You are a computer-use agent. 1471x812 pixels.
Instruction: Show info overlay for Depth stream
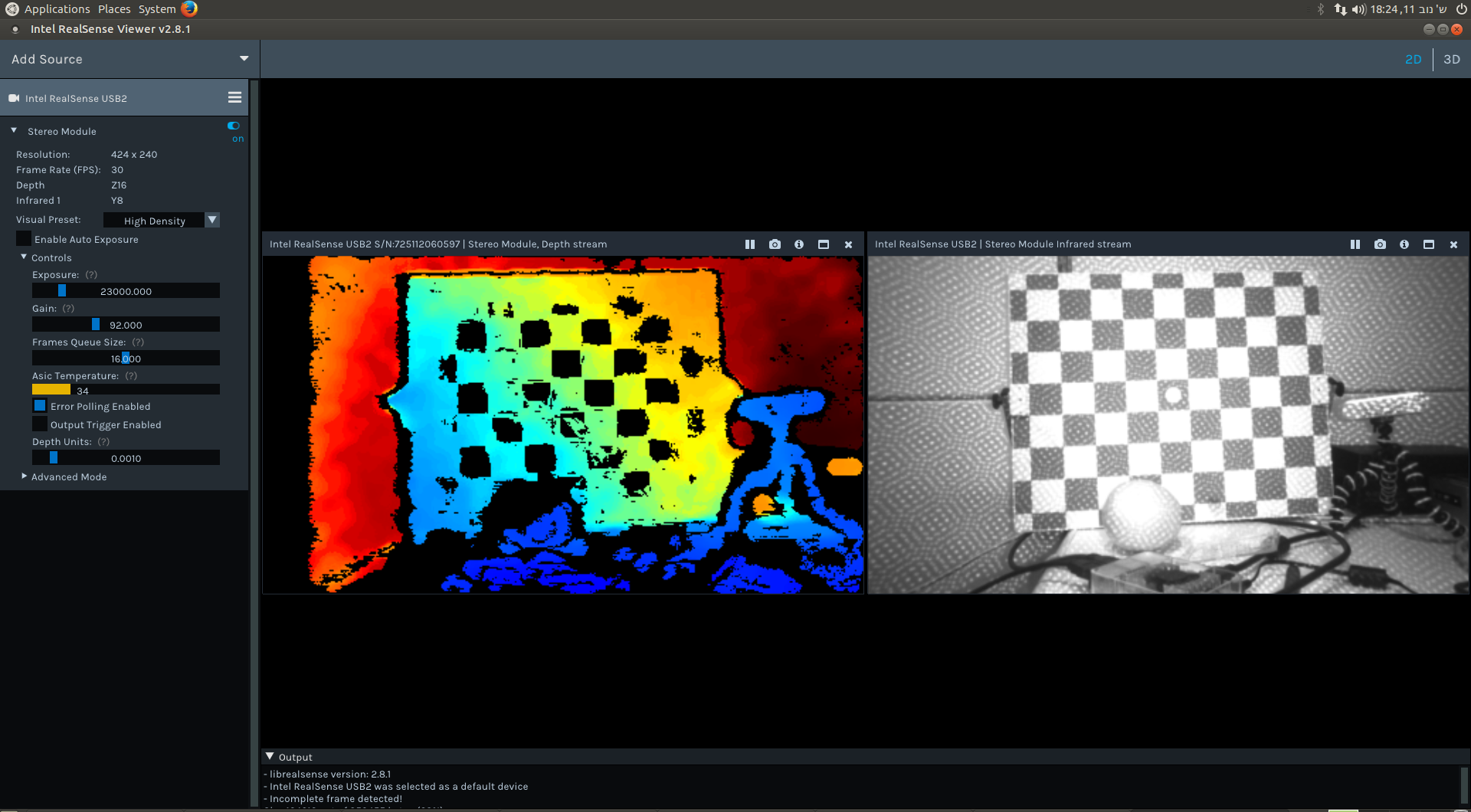(799, 244)
